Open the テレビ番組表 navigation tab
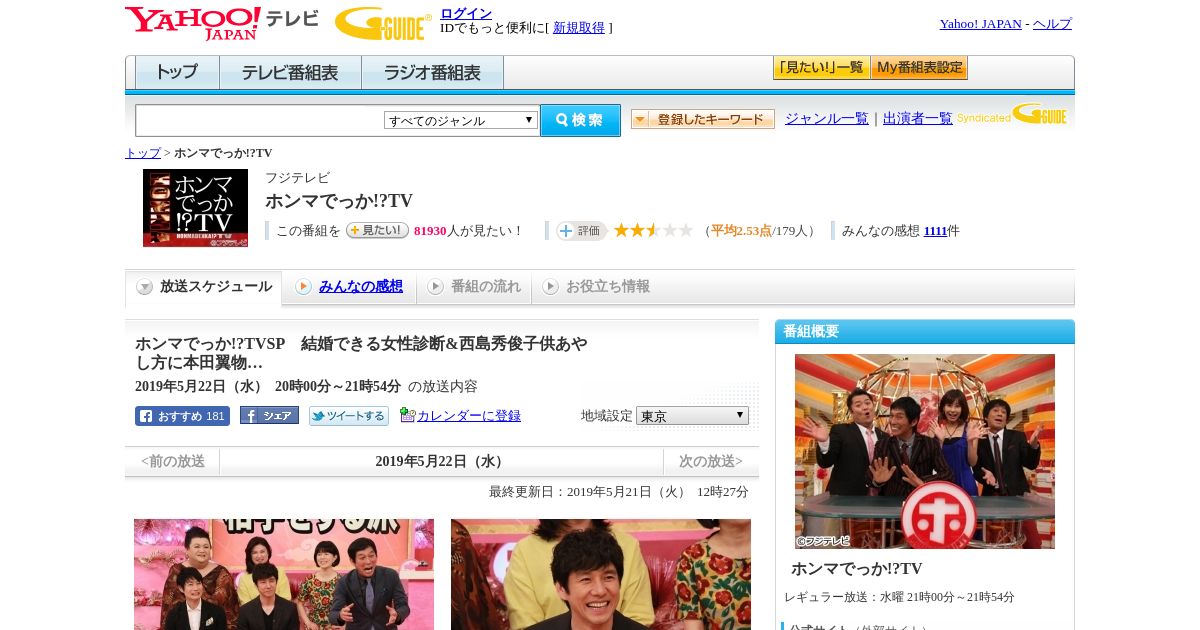This screenshot has width=1200, height=630. [290, 72]
